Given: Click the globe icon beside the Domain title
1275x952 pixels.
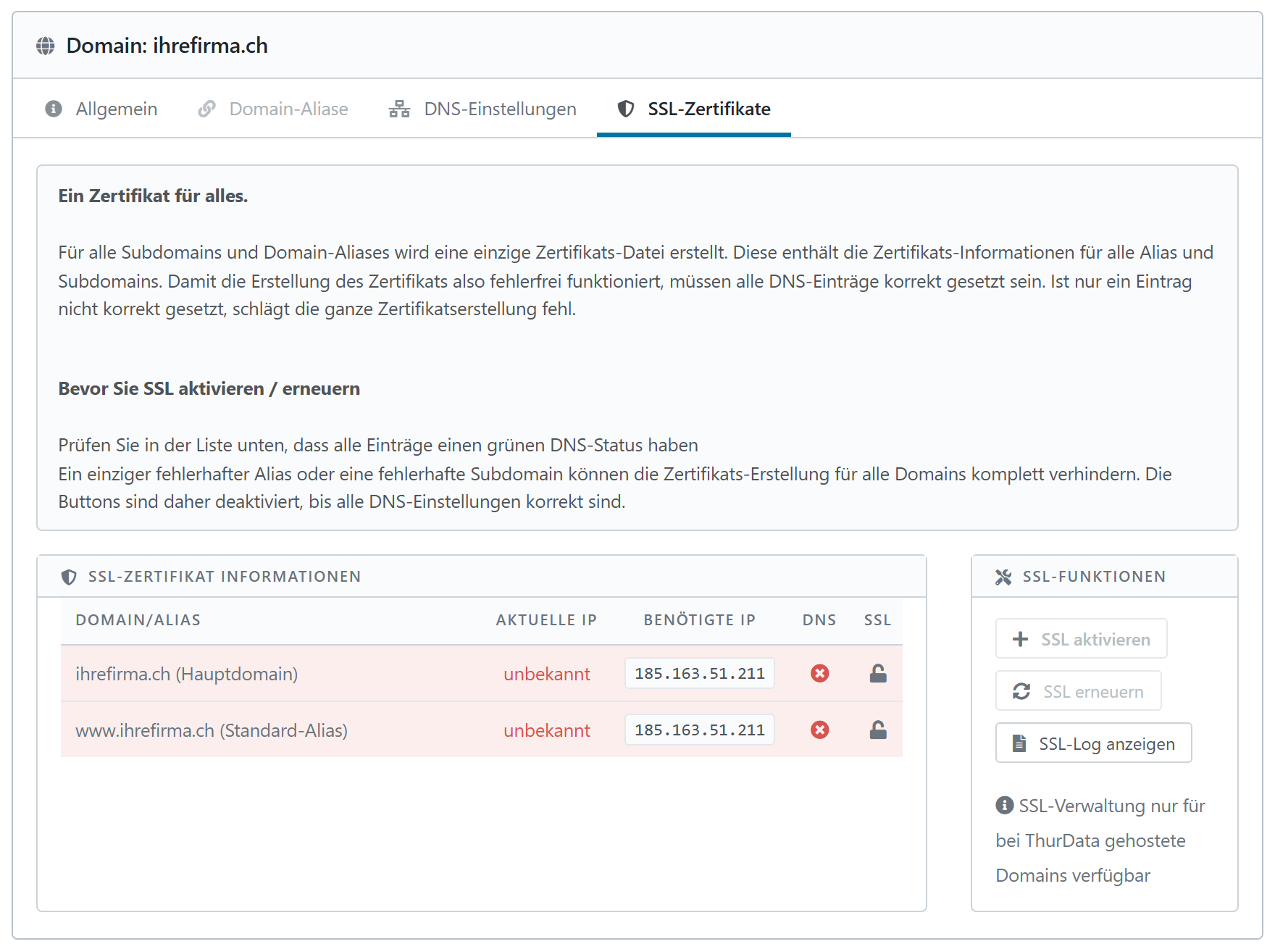Looking at the screenshot, I should coord(46,46).
